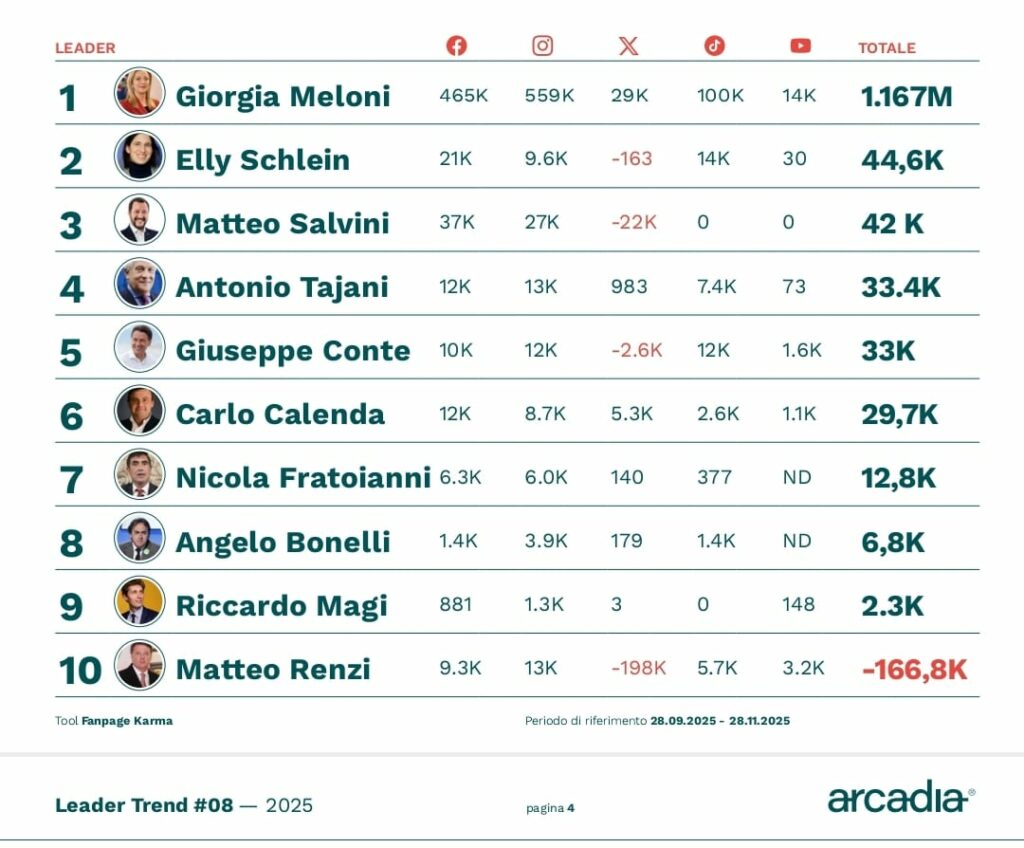Select the name Nicola Fratoianni
The height and width of the screenshot is (848, 1024).
303,478
